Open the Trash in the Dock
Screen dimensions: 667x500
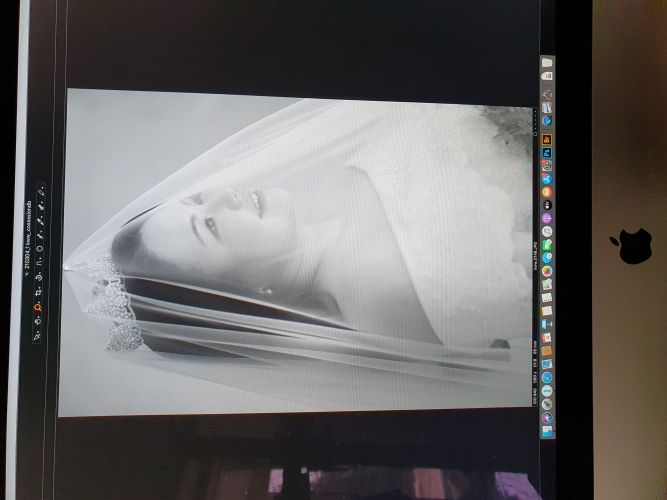tap(547, 62)
